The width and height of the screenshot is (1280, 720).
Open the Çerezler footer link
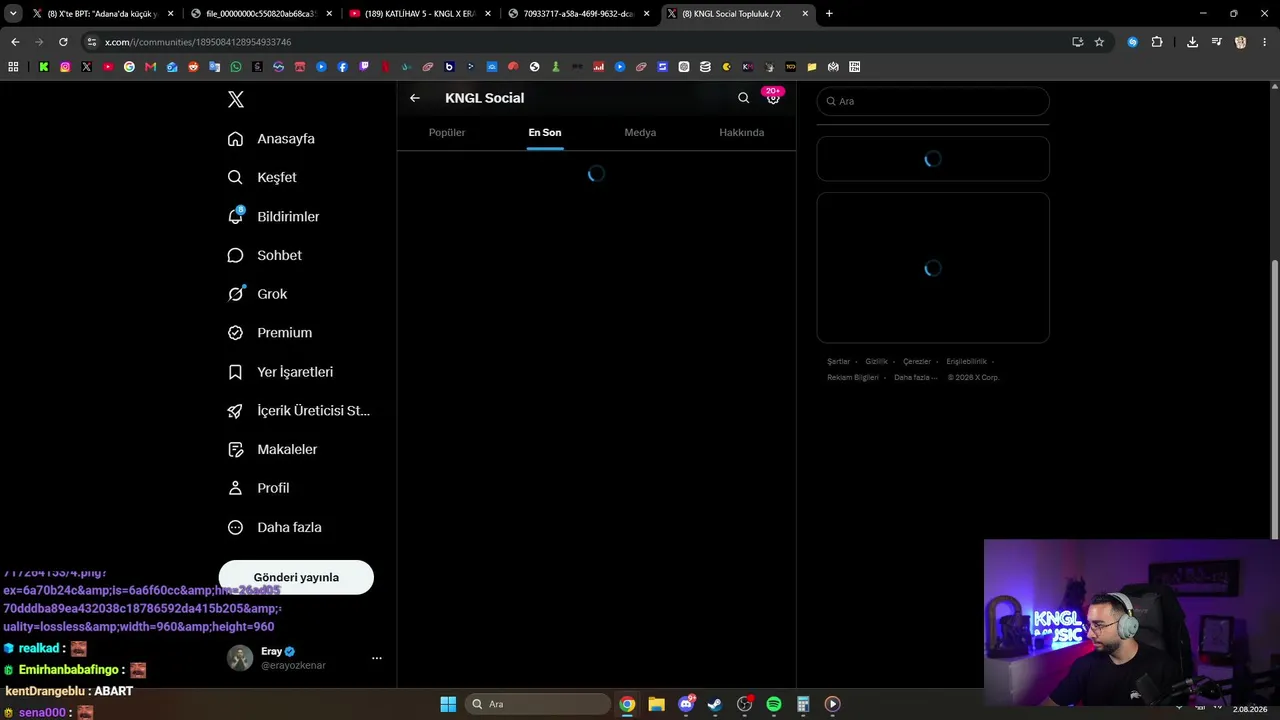click(x=917, y=362)
